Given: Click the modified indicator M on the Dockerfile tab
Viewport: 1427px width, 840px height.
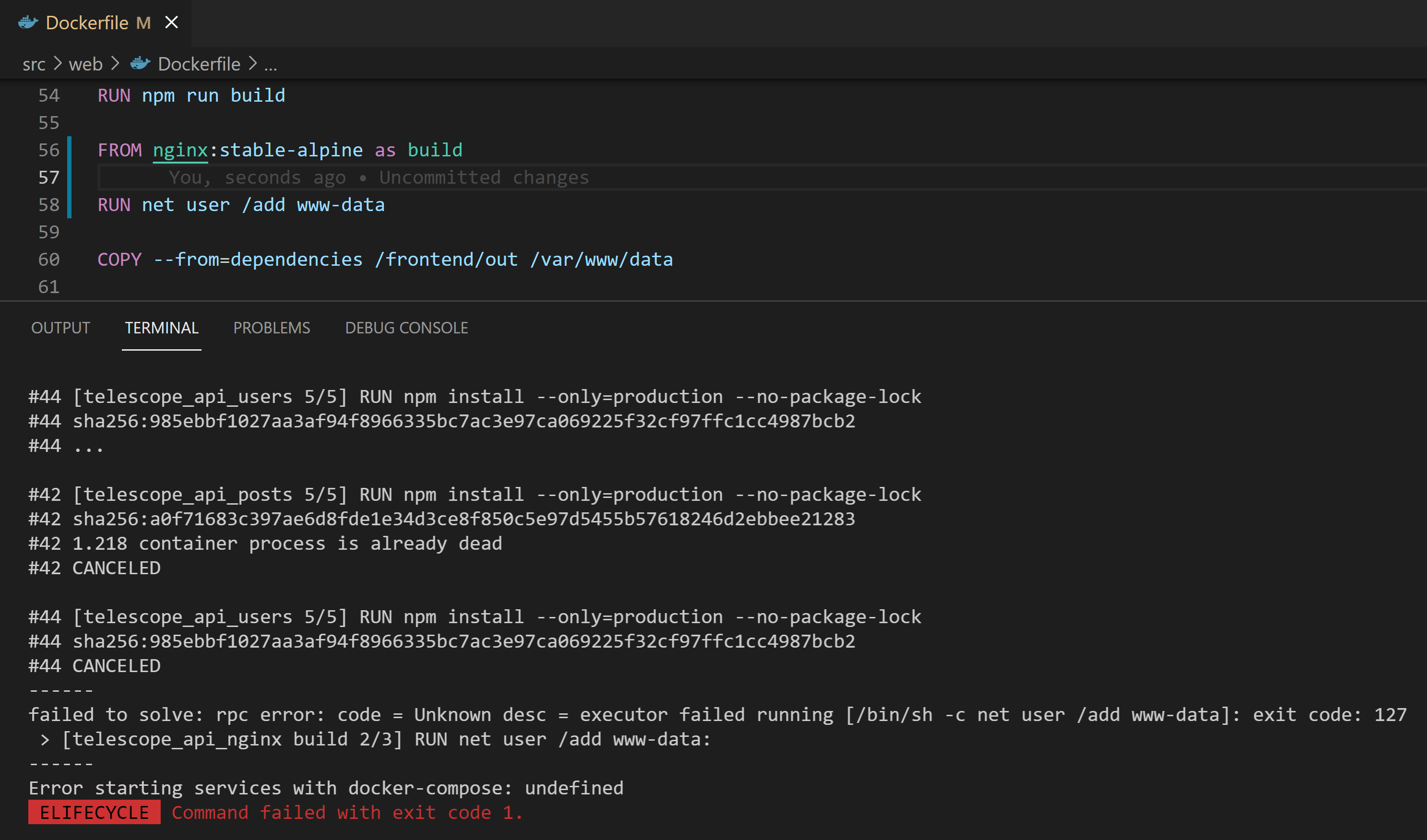Looking at the screenshot, I should (x=143, y=22).
